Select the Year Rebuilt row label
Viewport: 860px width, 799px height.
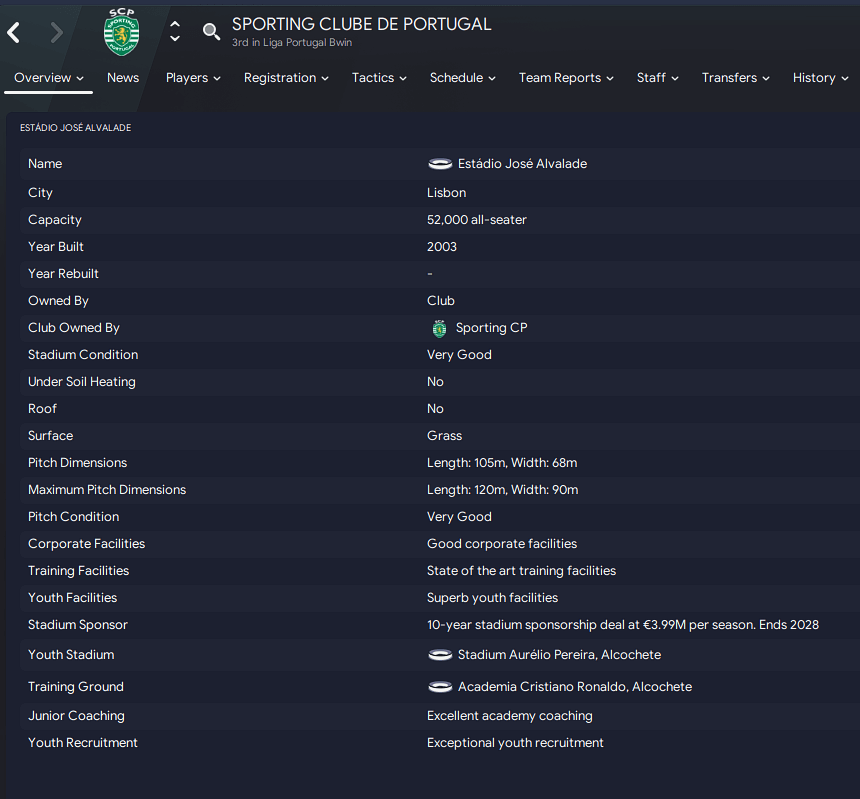point(63,274)
